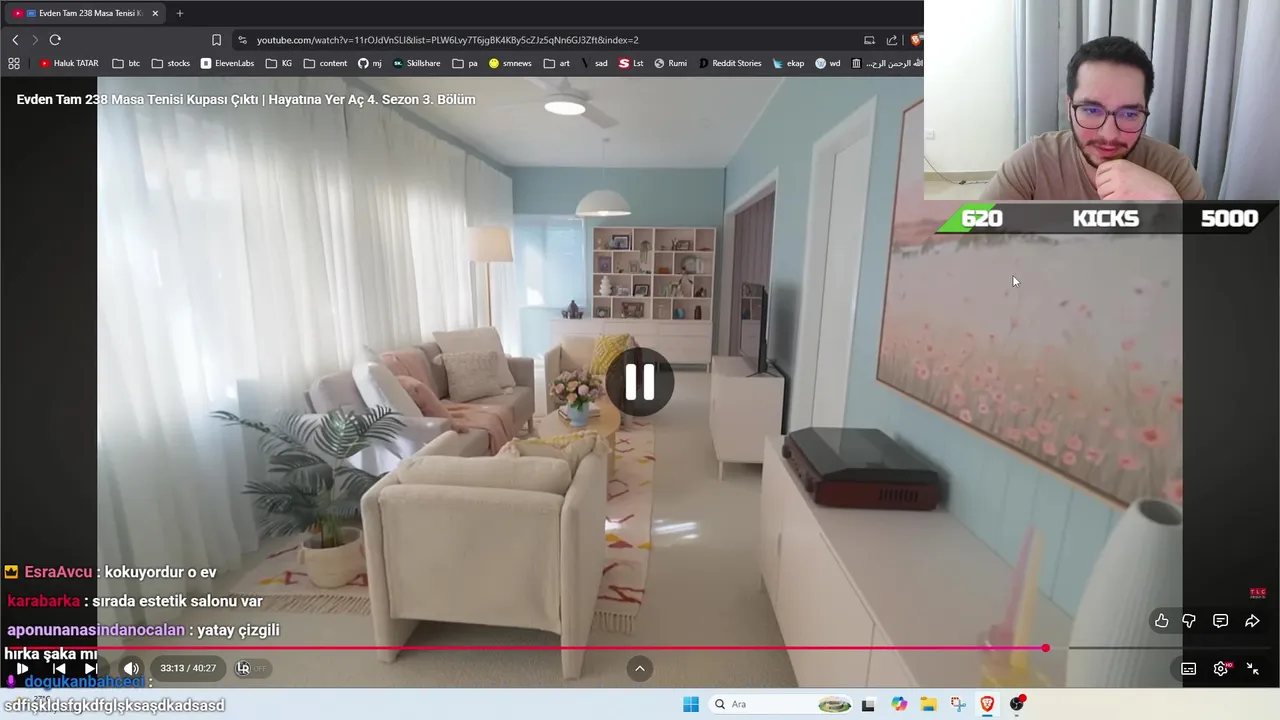The width and height of the screenshot is (1280, 720).
Task: Click karabarka username in chat overlay
Action: (43, 601)
